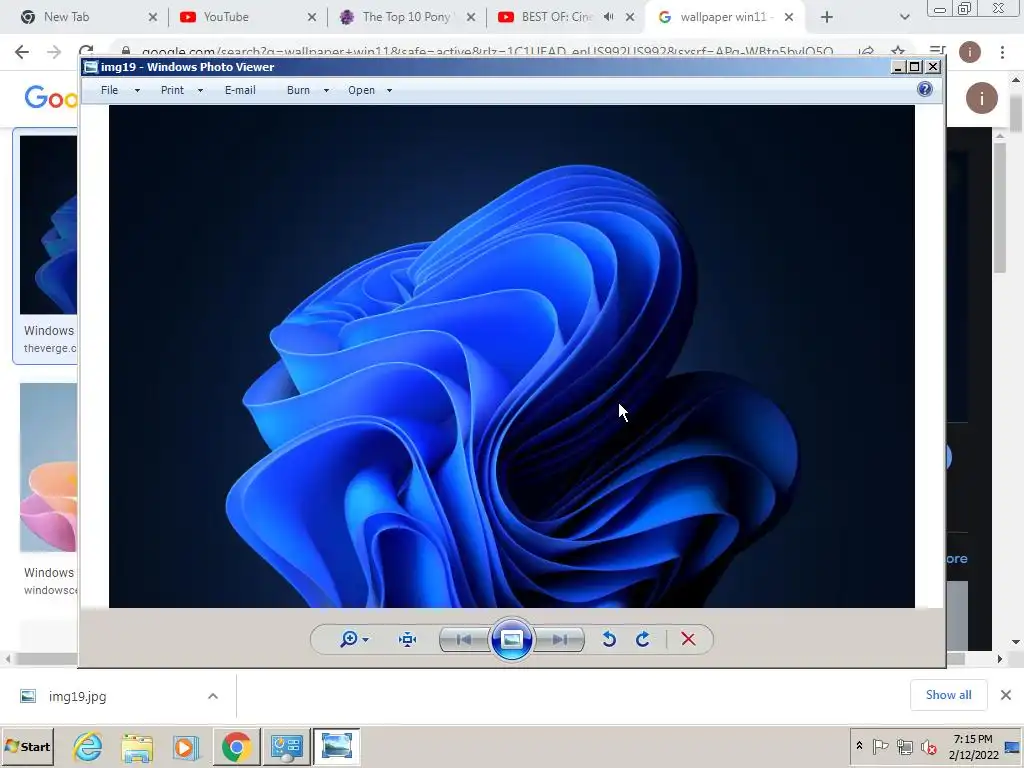The height and width of the screenshot is (768, 1024).
Task: Expand File menu dropdown arrow
Action: [x=137, y=91]
